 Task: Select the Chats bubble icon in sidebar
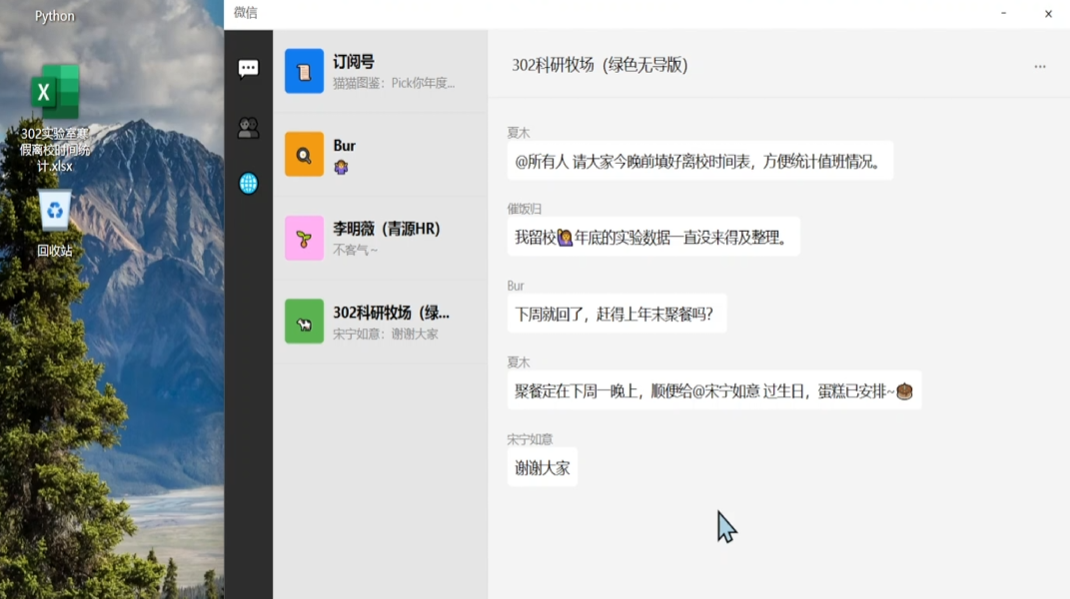tap(247, 68)
